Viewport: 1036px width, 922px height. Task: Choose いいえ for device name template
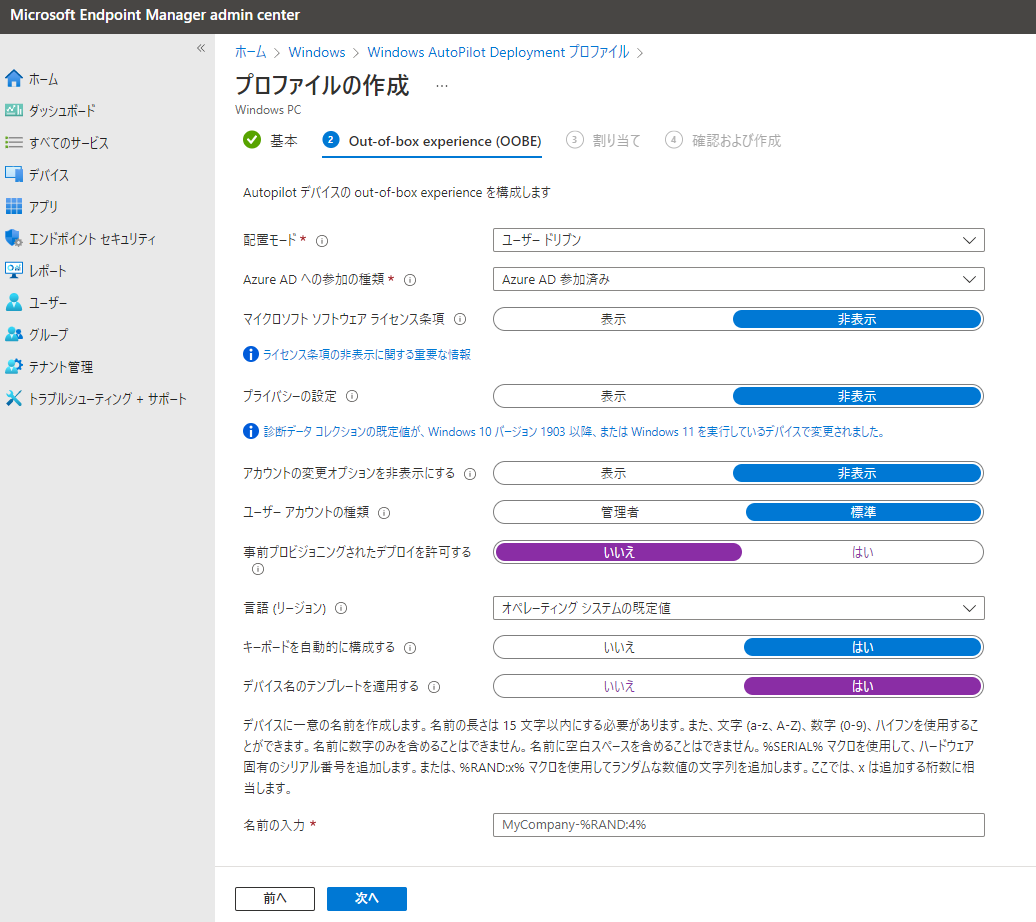619,686
